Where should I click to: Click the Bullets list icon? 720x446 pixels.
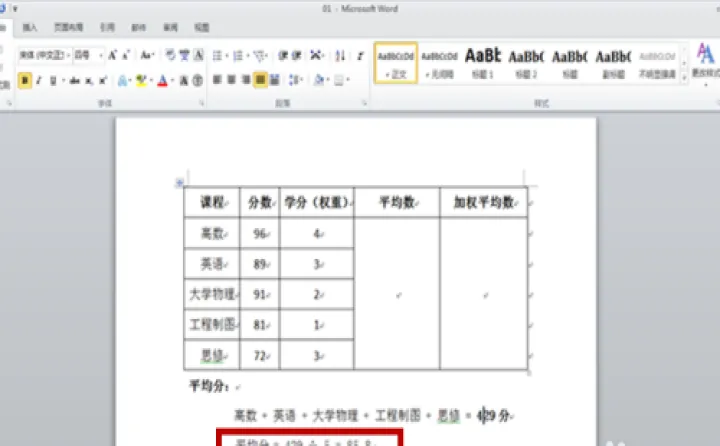[x=217, y=56]
